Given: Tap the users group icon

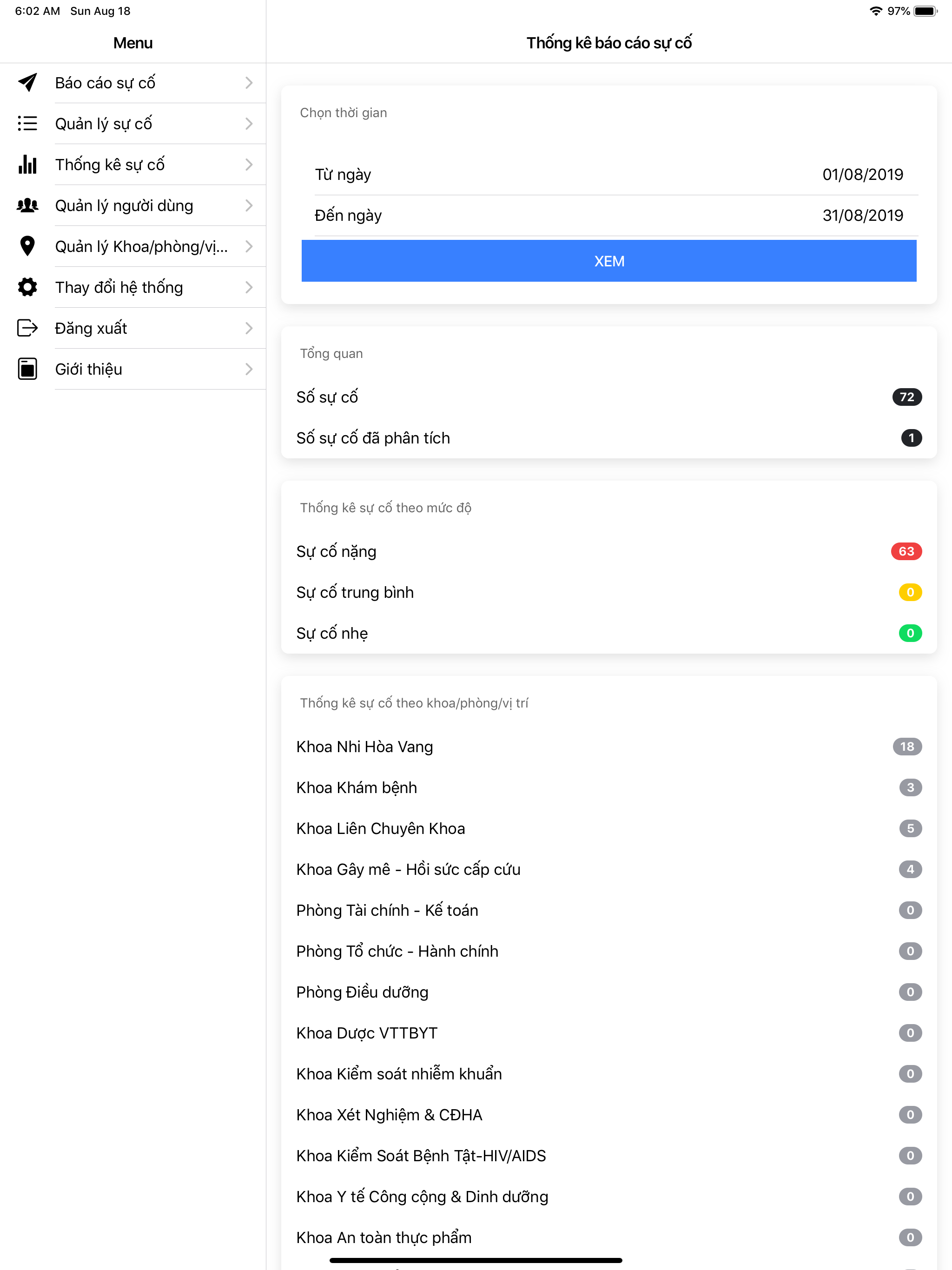Looking at the screenshot, I should pos(27,205).
